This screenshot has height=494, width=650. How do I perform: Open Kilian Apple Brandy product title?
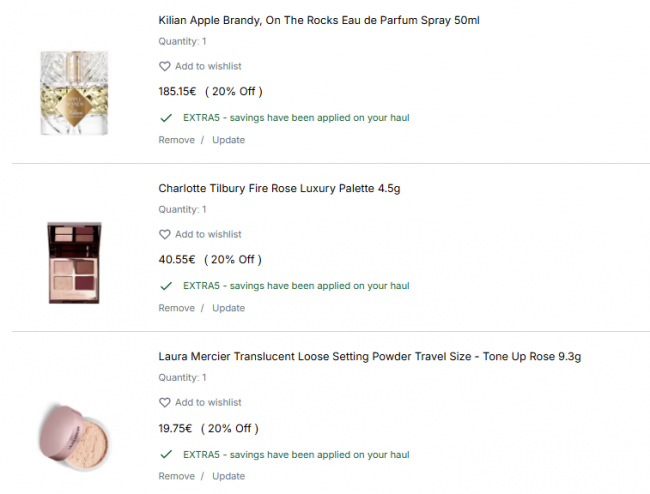319,20
